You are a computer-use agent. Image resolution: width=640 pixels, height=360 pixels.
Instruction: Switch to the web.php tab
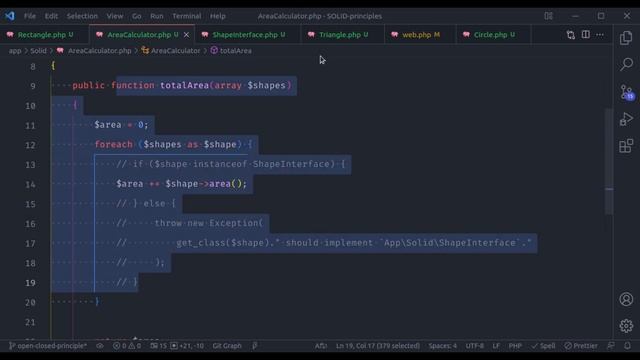coord(420,35)
